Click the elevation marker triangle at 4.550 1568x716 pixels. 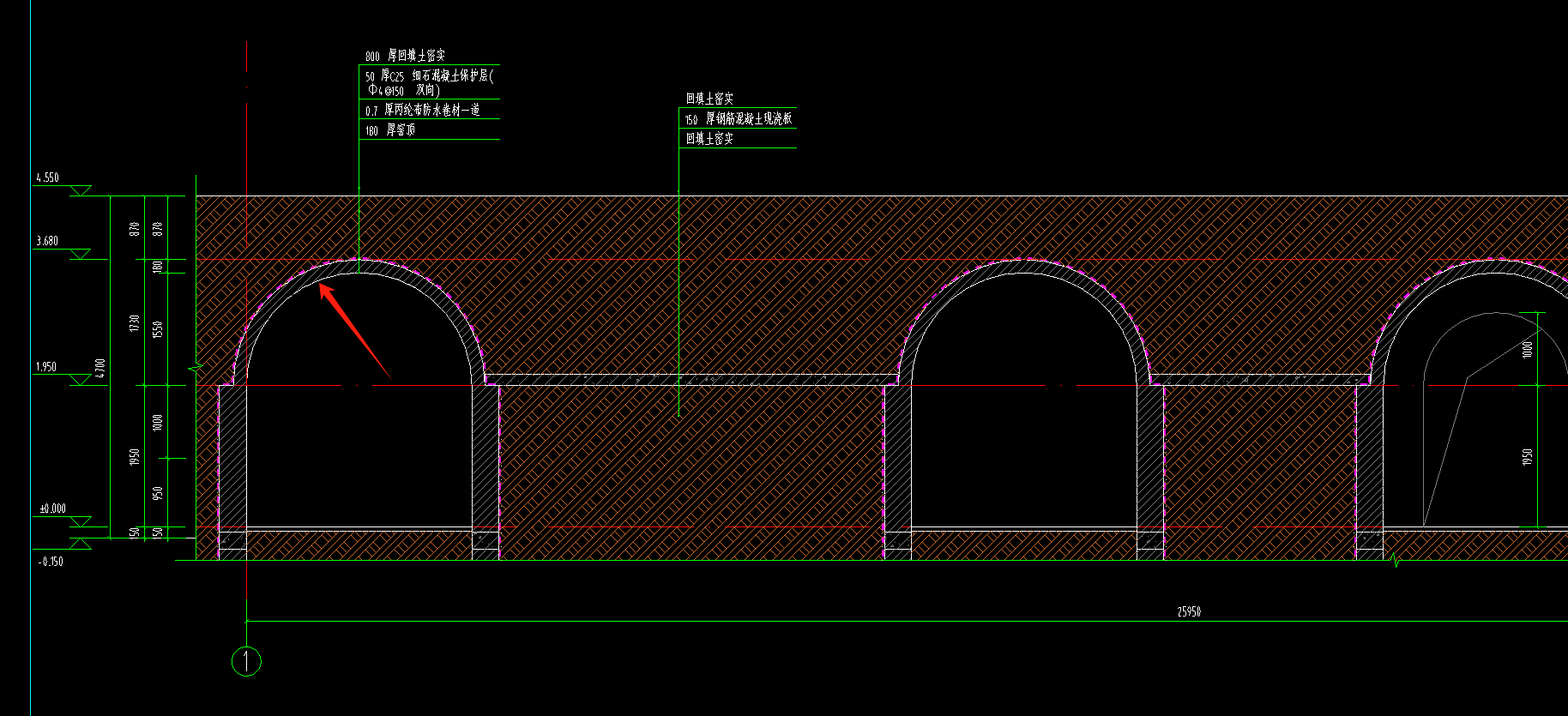click(81, 190)
